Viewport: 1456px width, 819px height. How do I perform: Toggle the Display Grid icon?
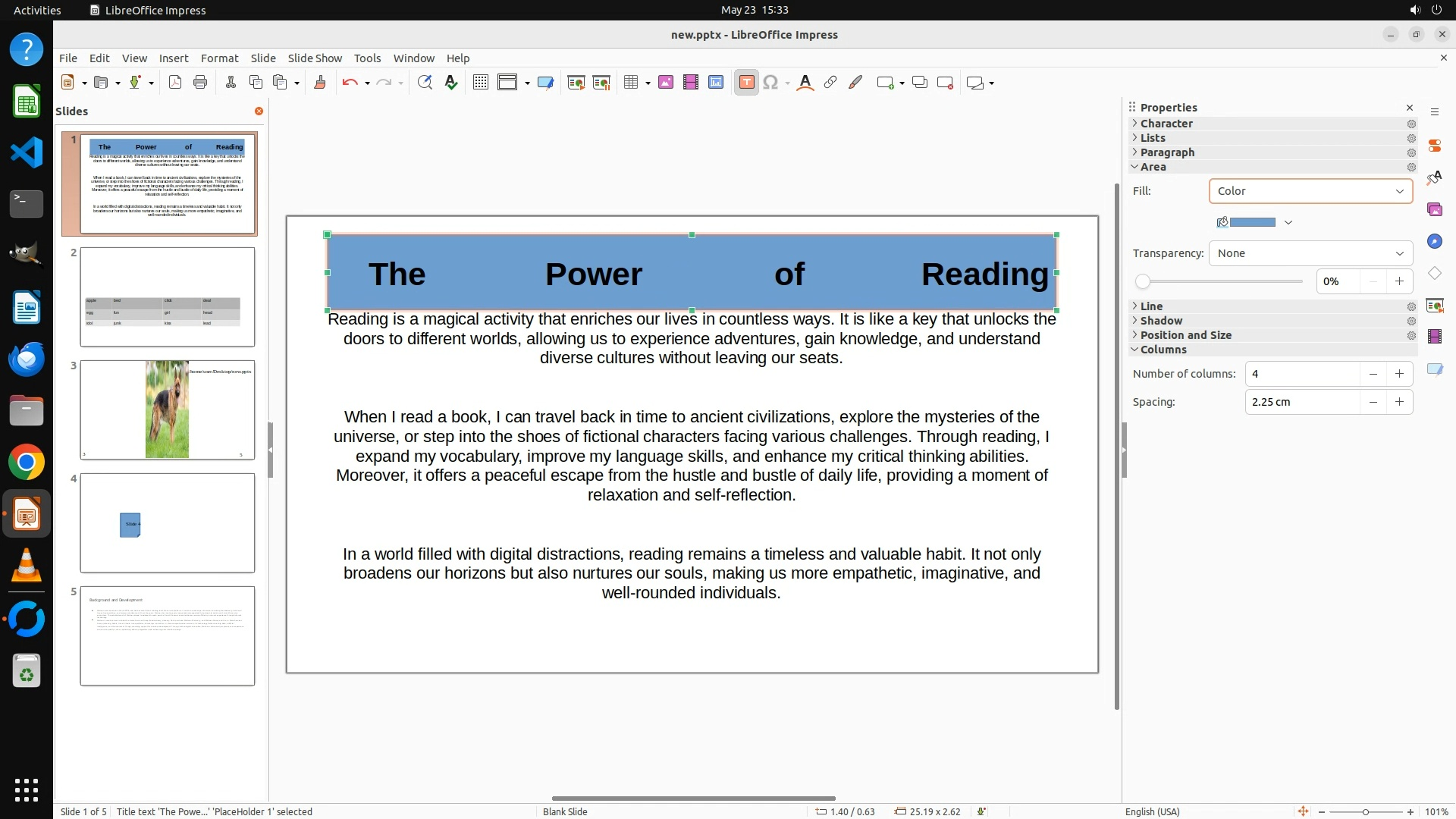pos(481,83)
